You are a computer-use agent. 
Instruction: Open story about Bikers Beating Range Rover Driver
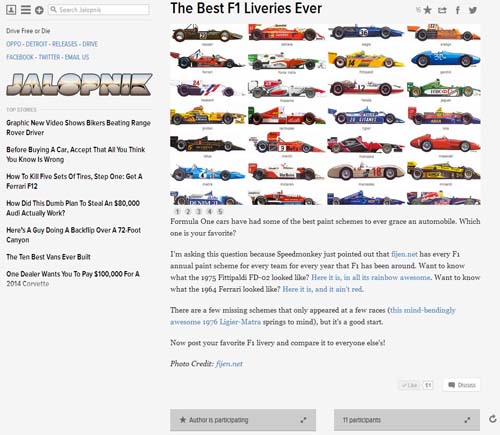[x=78, y=128]
